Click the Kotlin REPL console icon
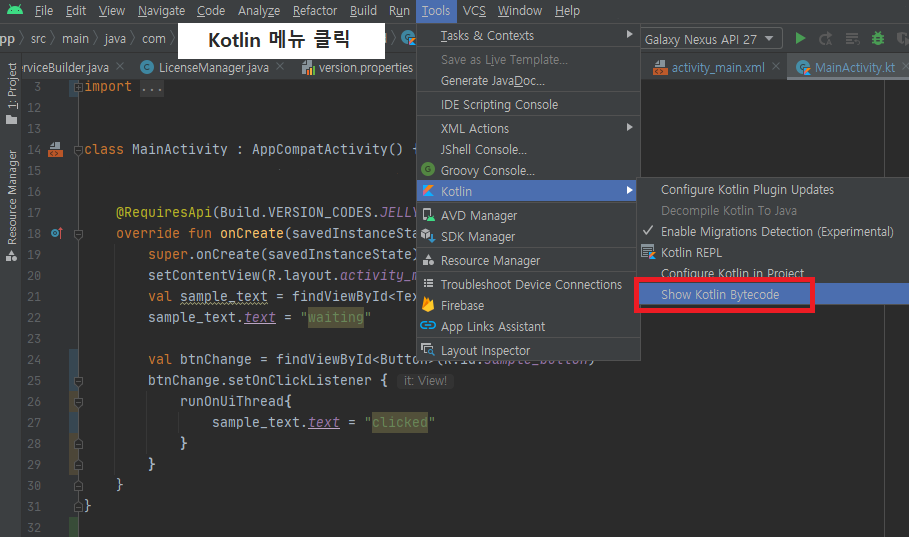Viewport: 909px width, 537px height. point(648,252)
